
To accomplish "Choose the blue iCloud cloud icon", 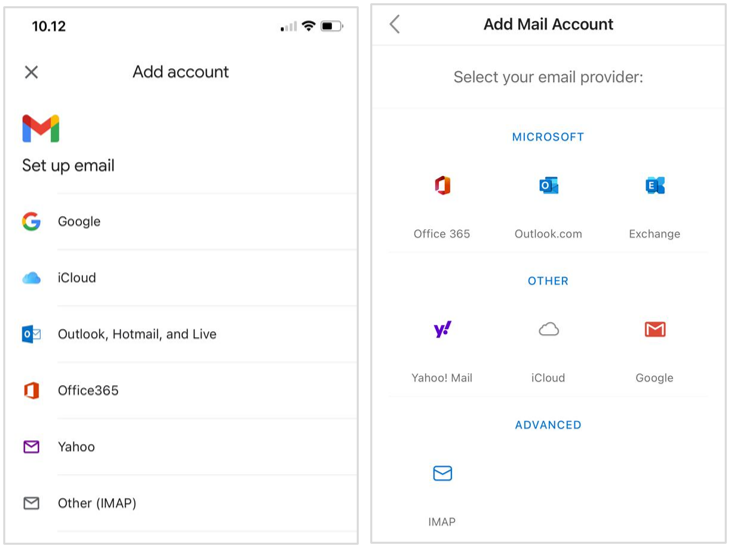I will [x=31, y=278].
